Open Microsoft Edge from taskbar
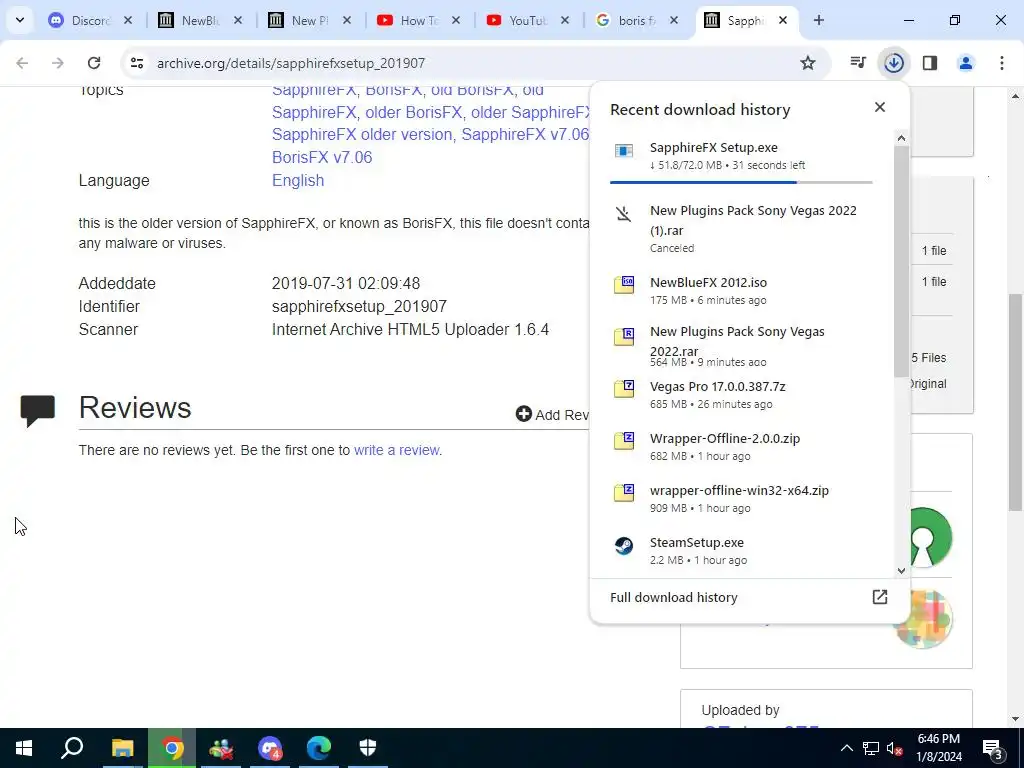This screenshot has width=1024, height=768. [x=319, y=748]
